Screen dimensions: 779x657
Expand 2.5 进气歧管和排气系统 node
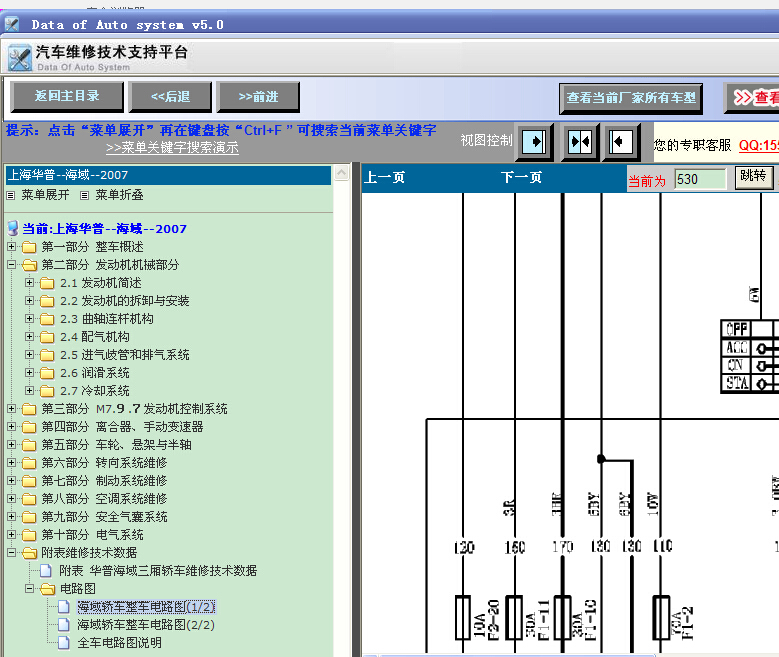29,354
